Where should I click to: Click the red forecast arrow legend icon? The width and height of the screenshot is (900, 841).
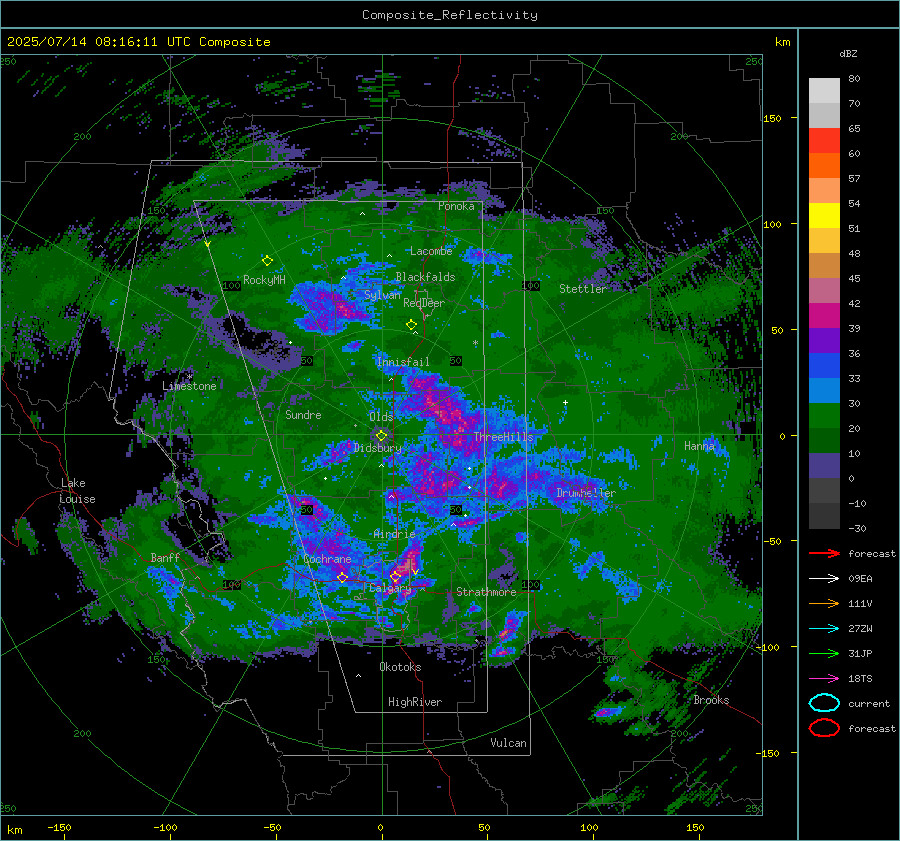[824, 553]
